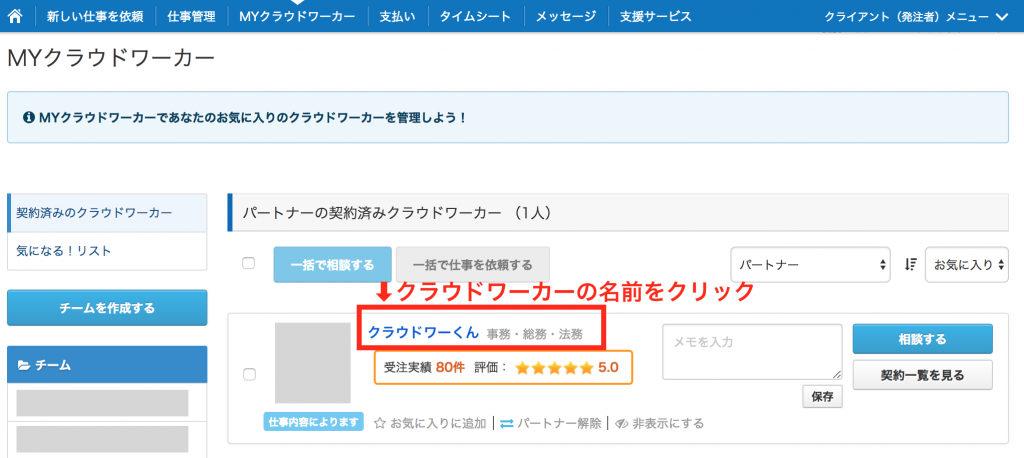
Task: Click the folder icon in チーム header
Action: coord(23,366)
